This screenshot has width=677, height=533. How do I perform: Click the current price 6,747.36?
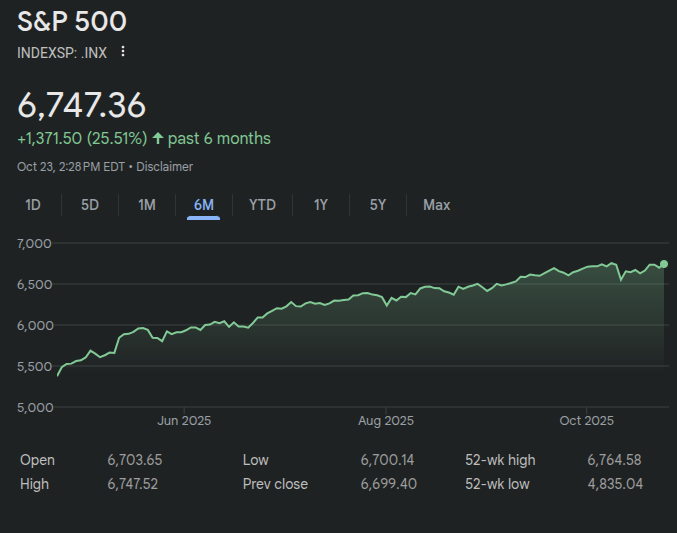click(82, 105)
